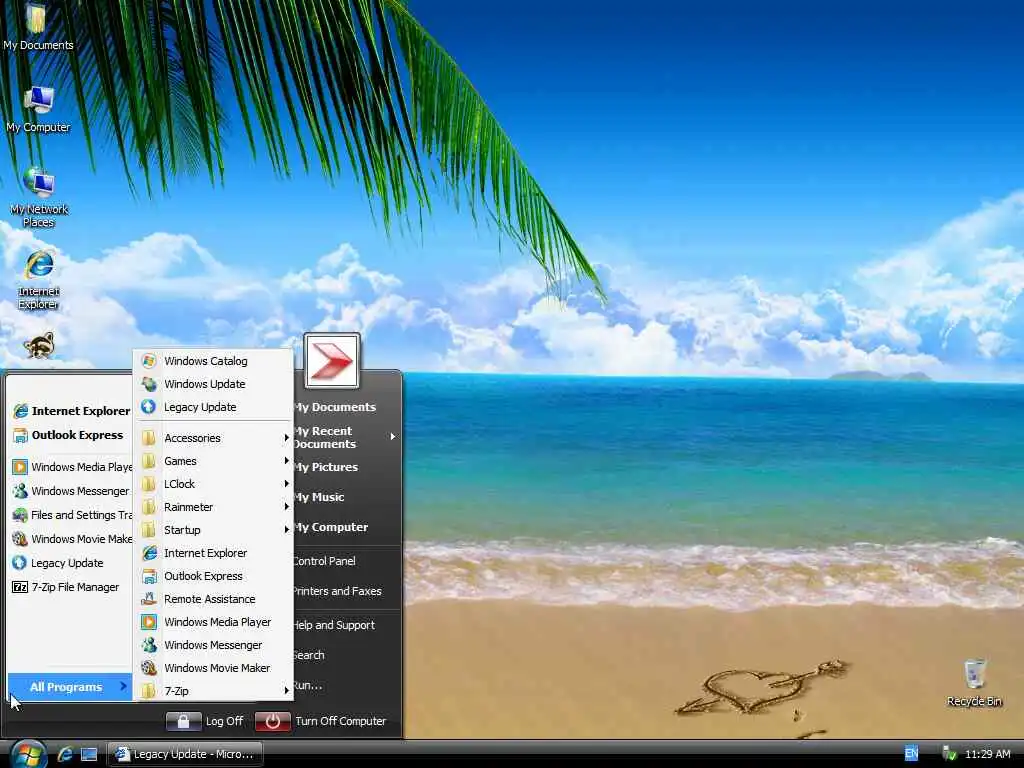Open My Network Places desktop icon
The image size is (1024, 768).
pos(39,197)
